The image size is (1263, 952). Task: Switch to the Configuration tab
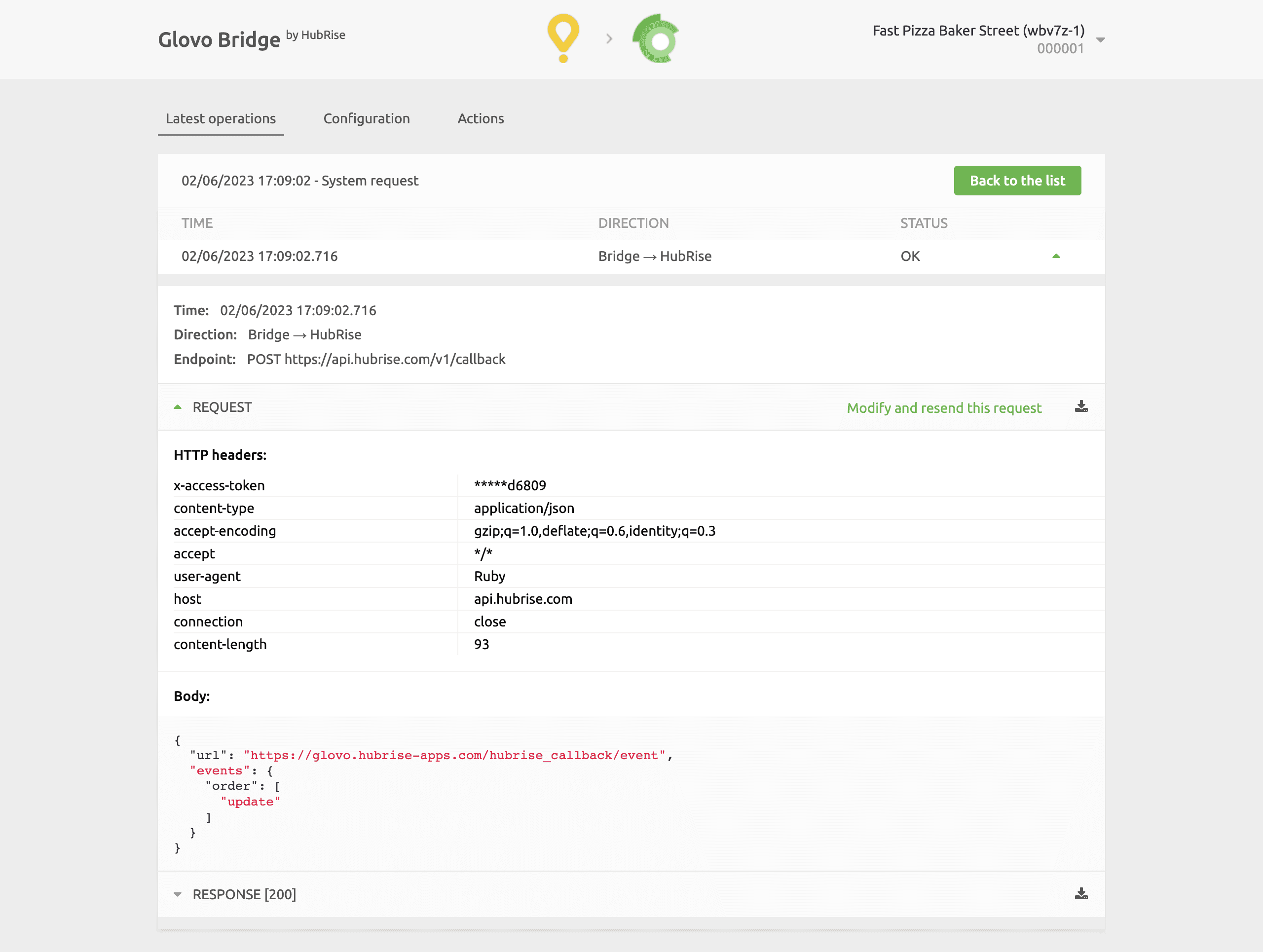coord(367,118)
